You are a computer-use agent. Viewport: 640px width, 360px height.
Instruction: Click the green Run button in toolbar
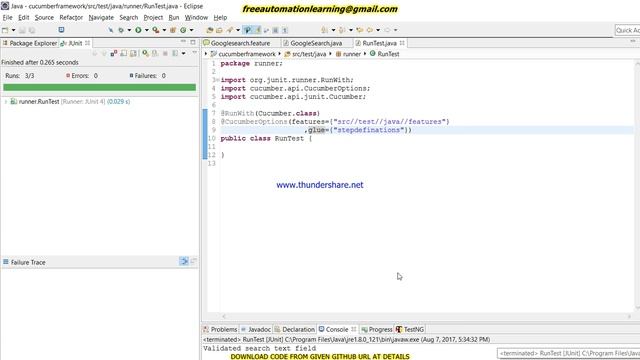coord(138,30)
